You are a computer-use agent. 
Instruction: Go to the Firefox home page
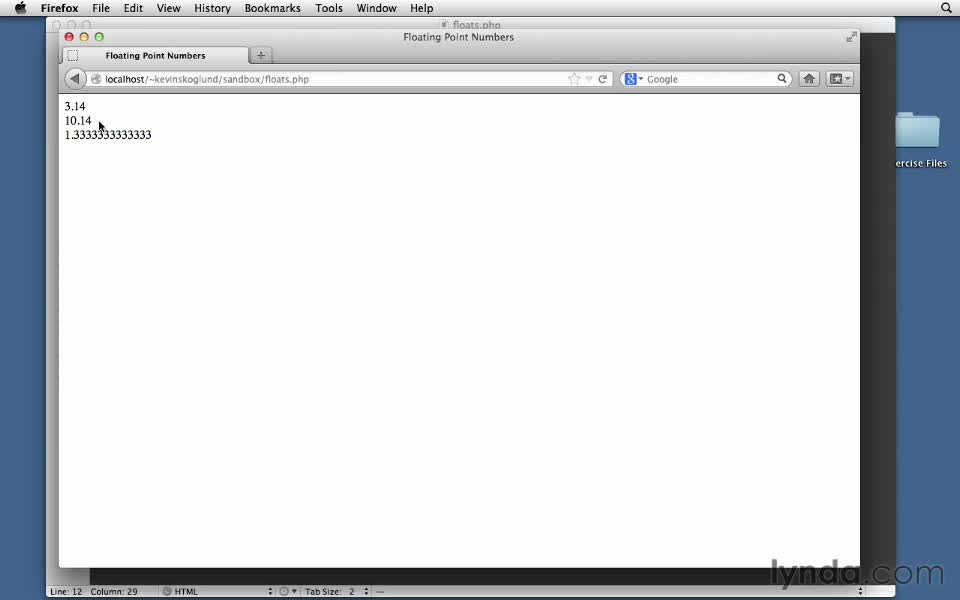point(809,78)
